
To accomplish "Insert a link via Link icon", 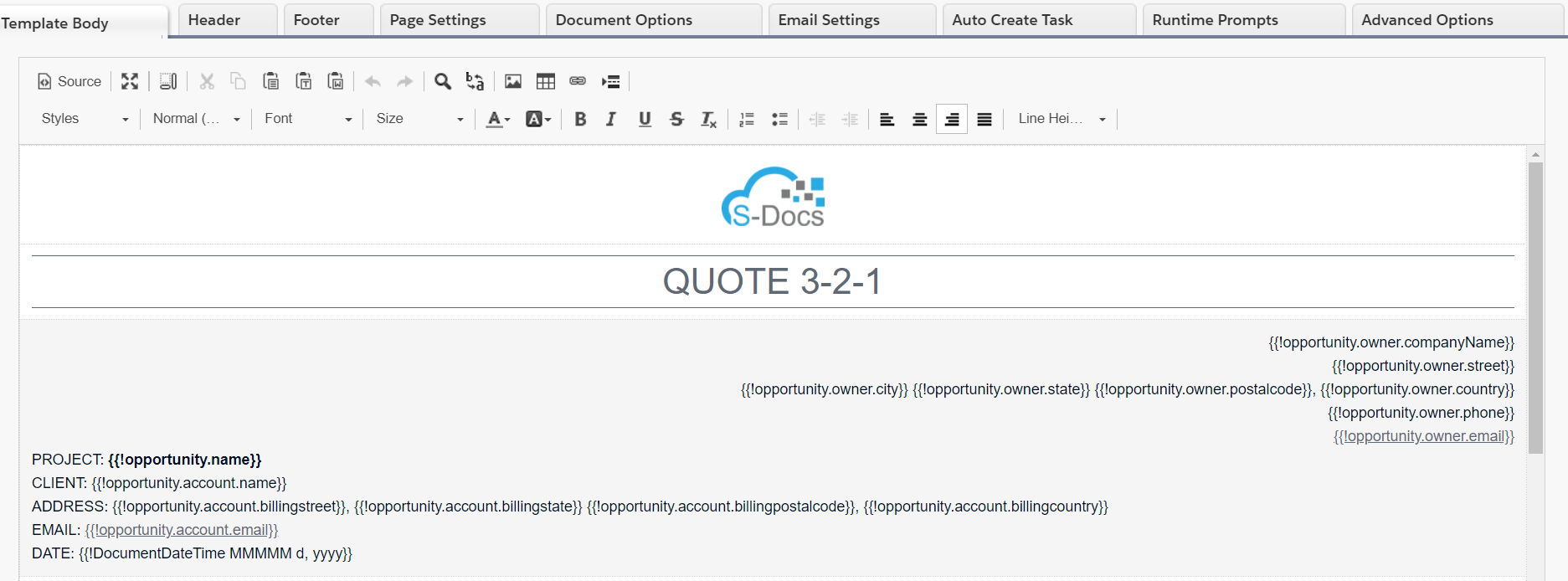I will point(578,81).
